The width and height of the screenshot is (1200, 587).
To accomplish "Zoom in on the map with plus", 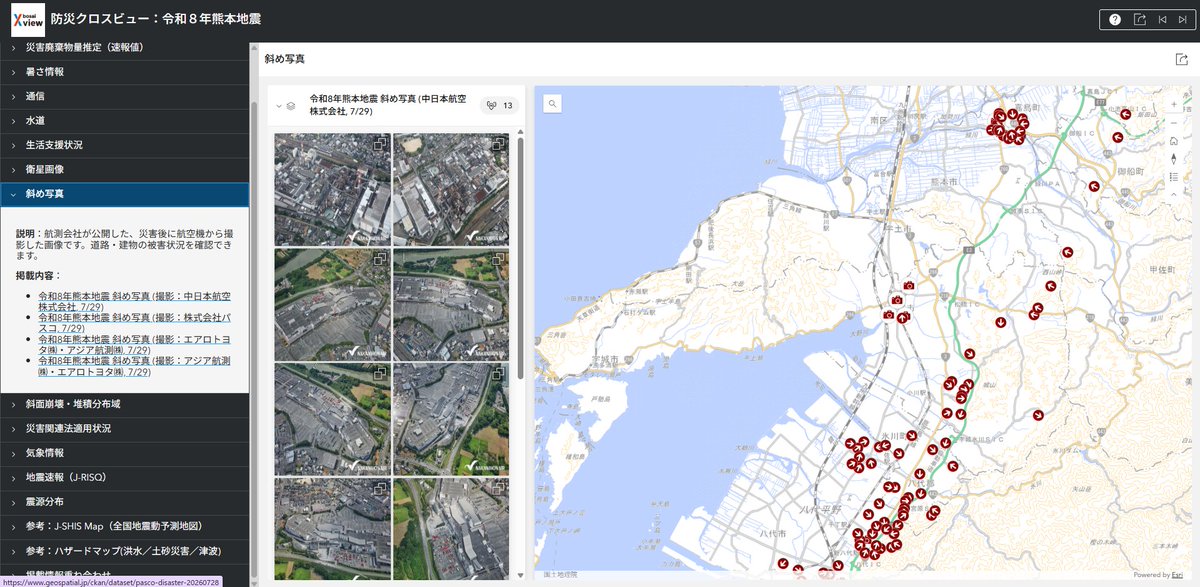I will click(1174, 104).
